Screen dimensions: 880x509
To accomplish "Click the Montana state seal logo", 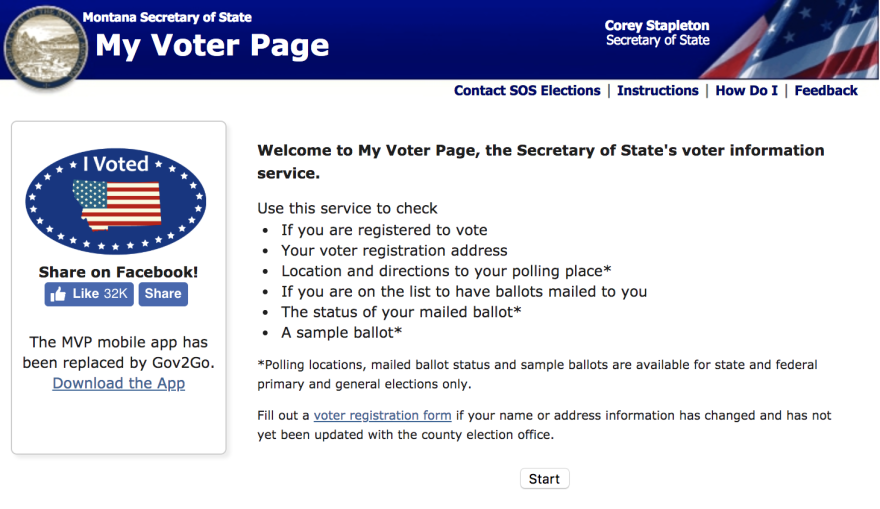I will click(46, 48).
